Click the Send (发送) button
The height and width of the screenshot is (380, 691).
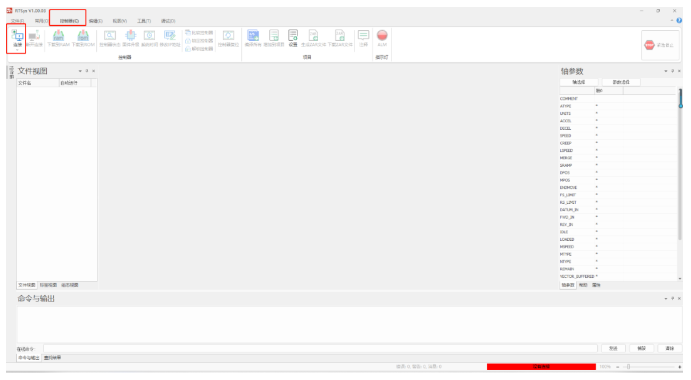(613, 348)
